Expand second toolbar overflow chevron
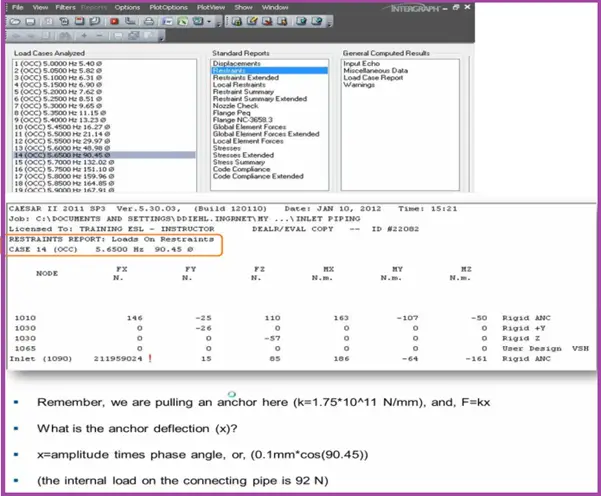The width and height of the screenshot is (601, 496). (x=330, y=24)
